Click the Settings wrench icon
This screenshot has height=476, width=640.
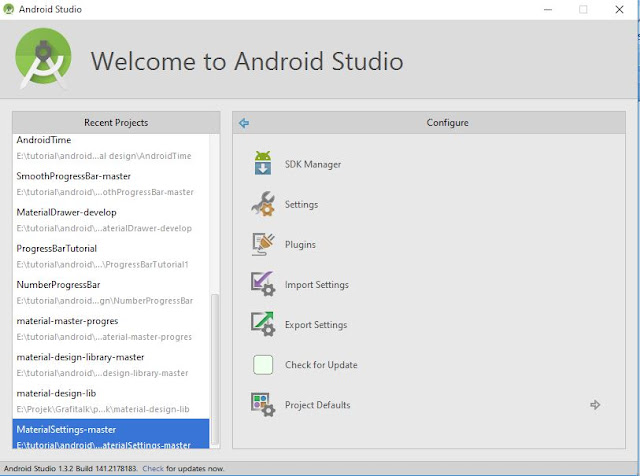263,204
